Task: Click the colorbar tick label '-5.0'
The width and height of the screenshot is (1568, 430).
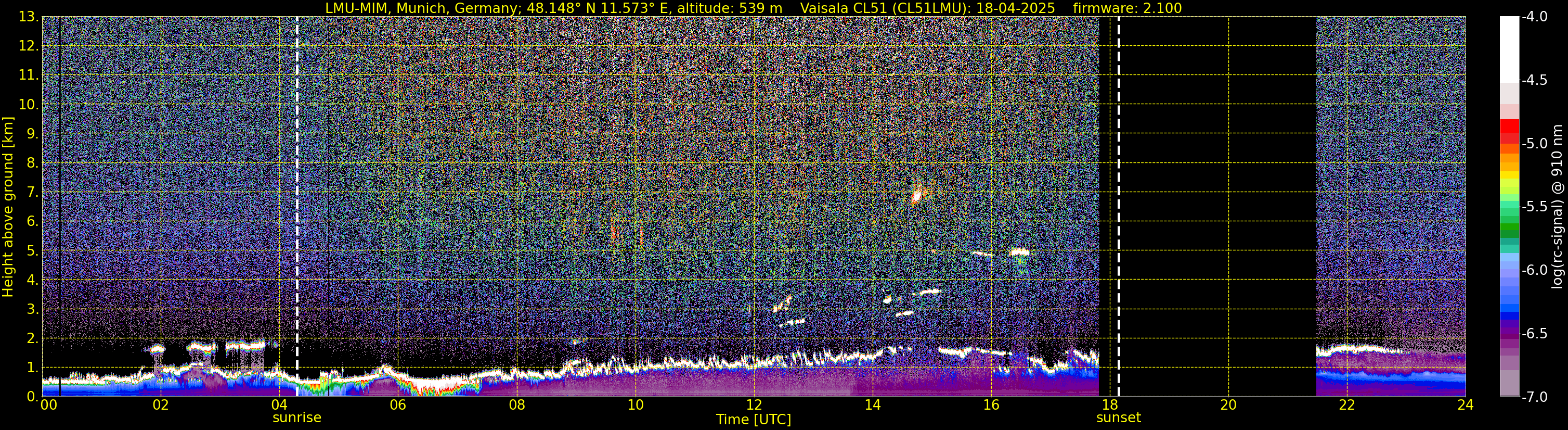Action: click(x=1535, y=144)
